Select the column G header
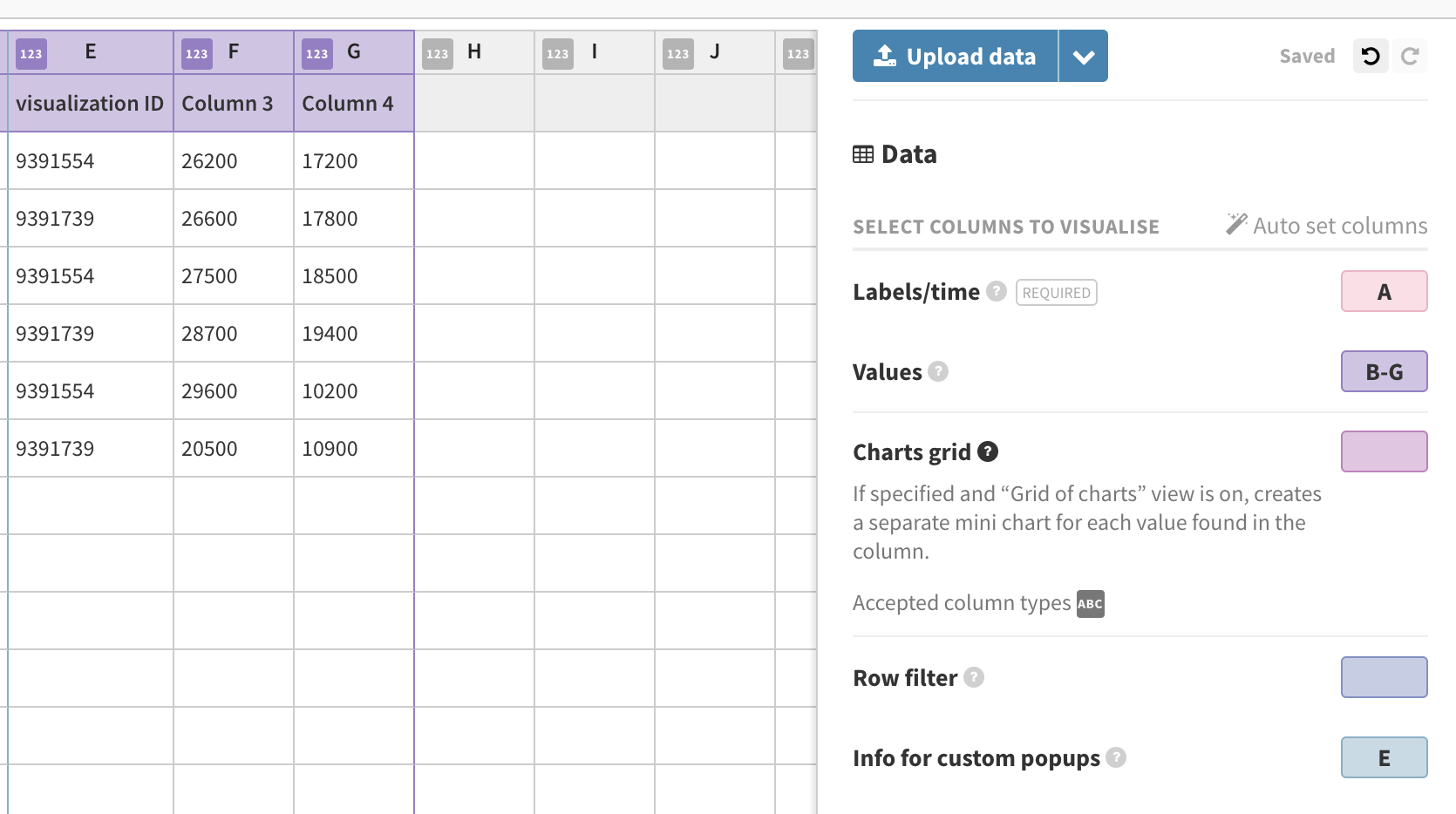The image size is (1456, 814). [x=353, y=52]
